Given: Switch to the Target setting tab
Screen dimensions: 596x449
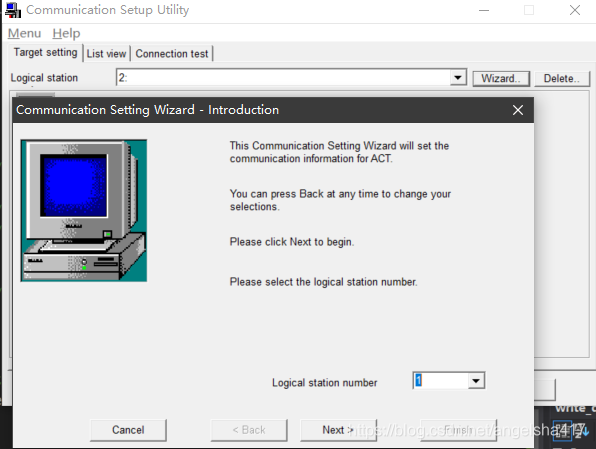Looking at the screenshot, I should pos(46,52).
